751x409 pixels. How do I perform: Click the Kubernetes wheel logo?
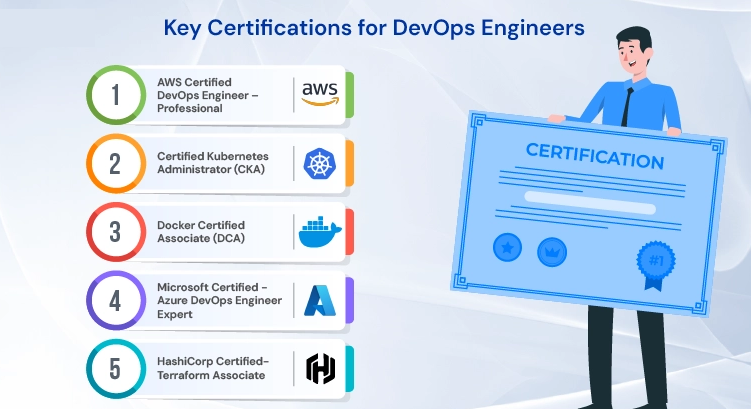[x=319, y=164]
